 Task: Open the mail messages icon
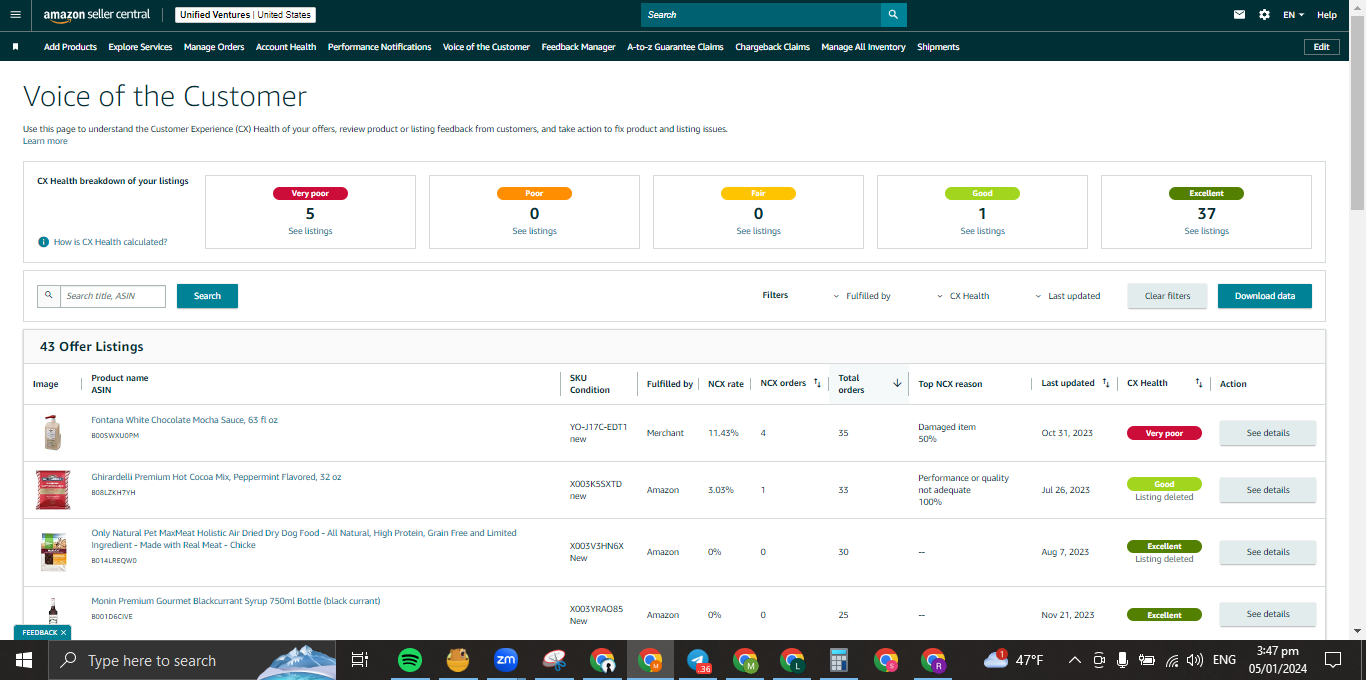tap(1240, 15)
